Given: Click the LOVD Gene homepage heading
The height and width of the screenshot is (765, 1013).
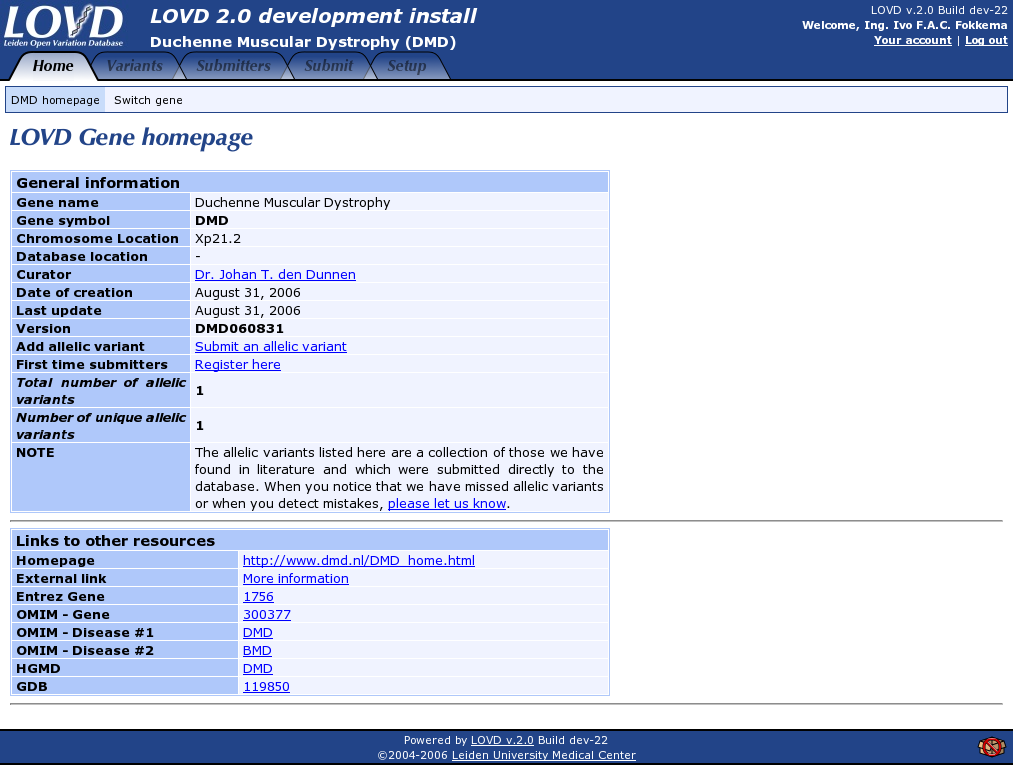Looking at the screenshot, I should 131,138.
